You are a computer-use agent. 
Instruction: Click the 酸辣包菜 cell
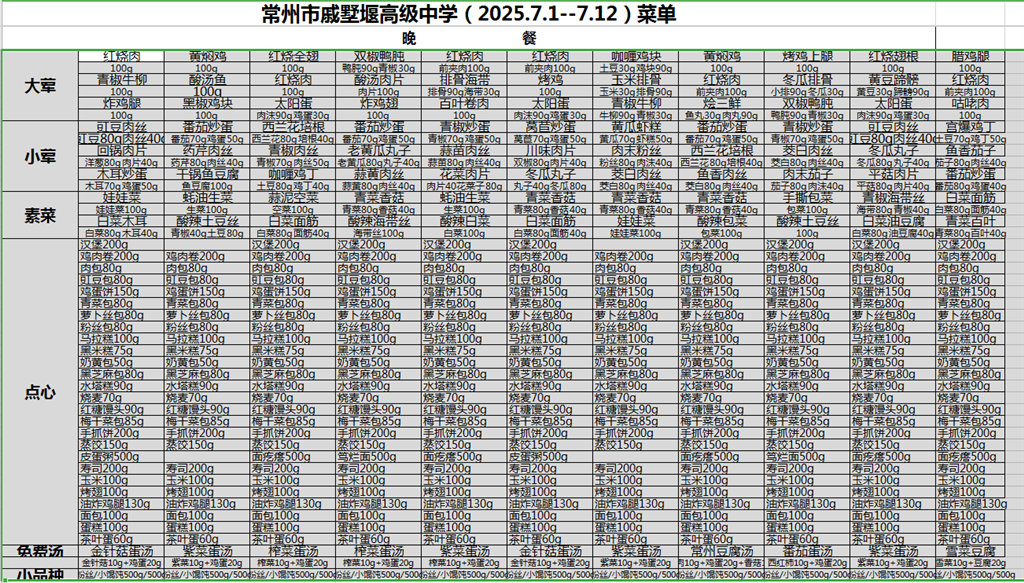721,221
